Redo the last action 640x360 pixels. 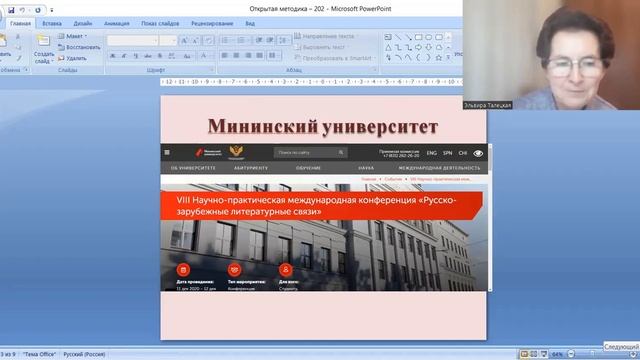point(38,10)
